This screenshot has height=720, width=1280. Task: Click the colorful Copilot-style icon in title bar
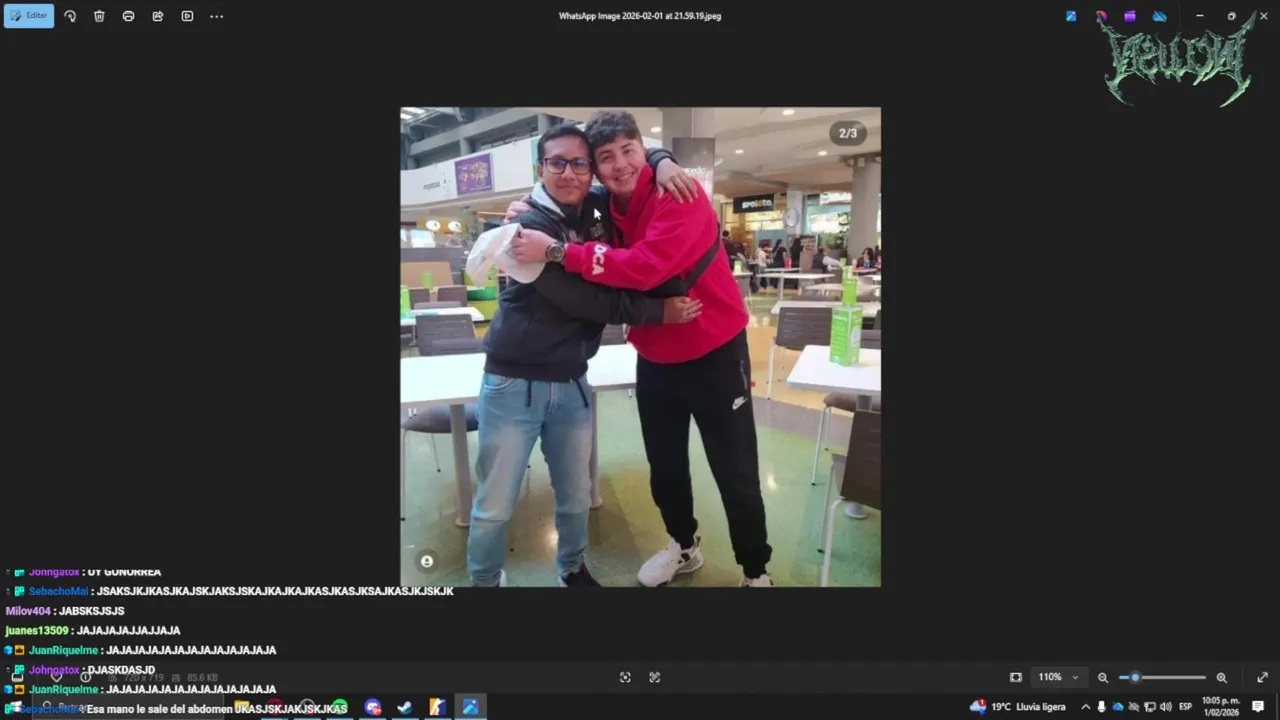pyautogui.click(x=1101, y=16)
